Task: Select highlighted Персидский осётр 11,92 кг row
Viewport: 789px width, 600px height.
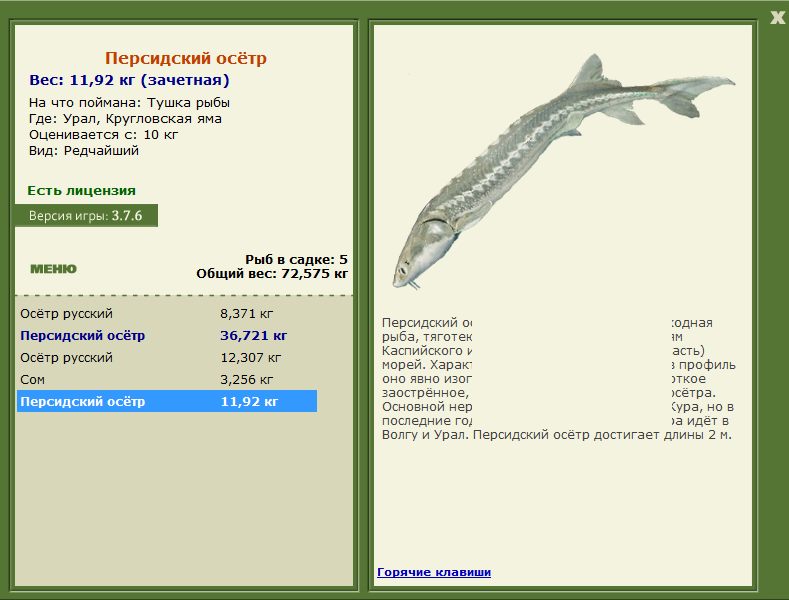Action: click(167, 401)
